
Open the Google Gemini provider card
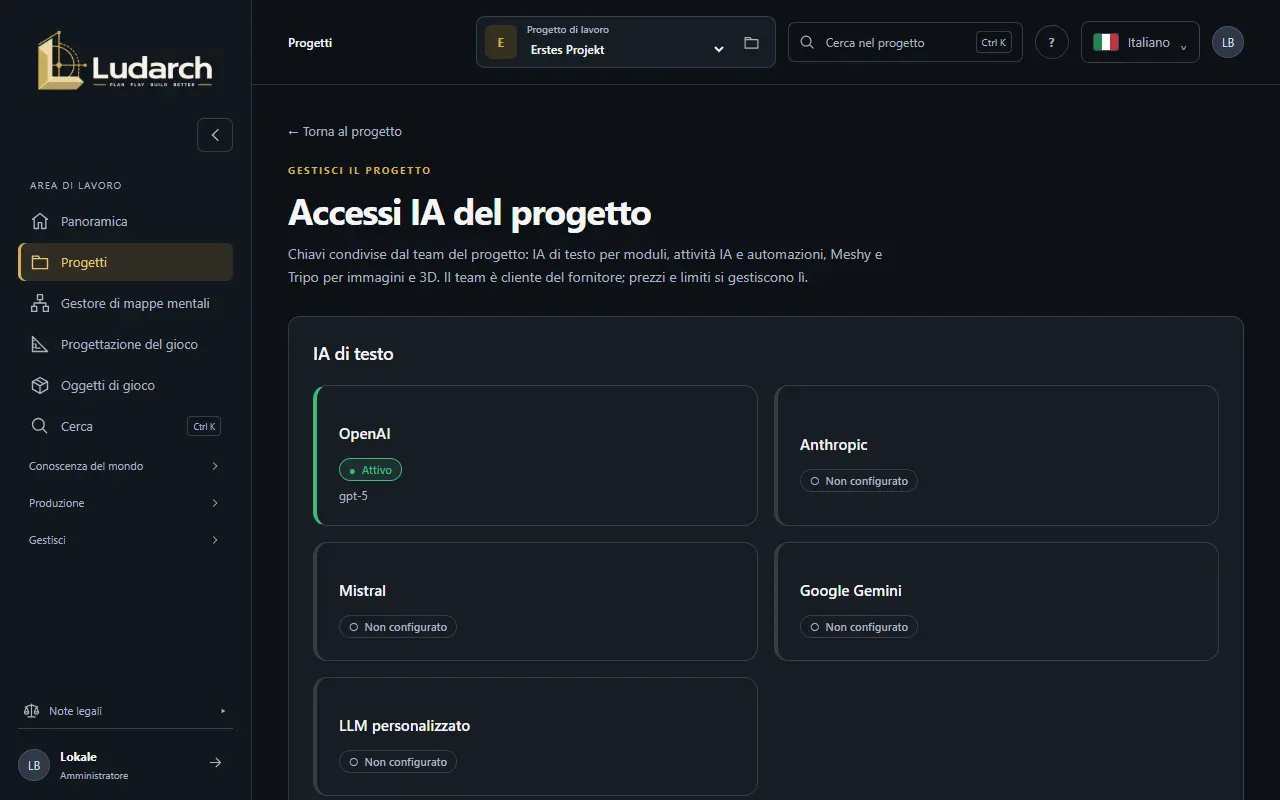click(997, 601)
